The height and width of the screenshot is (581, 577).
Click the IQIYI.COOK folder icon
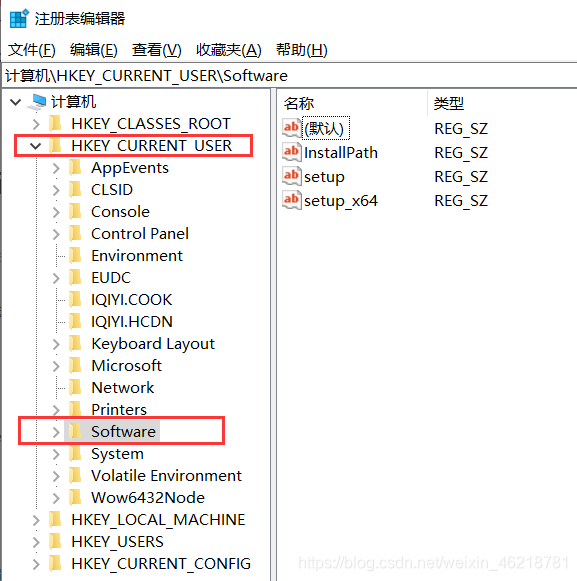(75, 299)
